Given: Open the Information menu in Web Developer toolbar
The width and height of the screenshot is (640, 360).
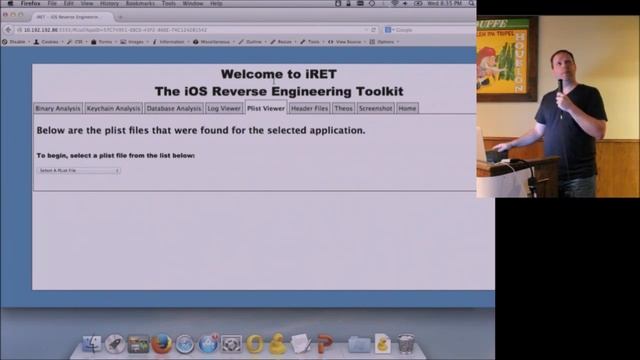Looking at the screenshot, I should [171, 42].
